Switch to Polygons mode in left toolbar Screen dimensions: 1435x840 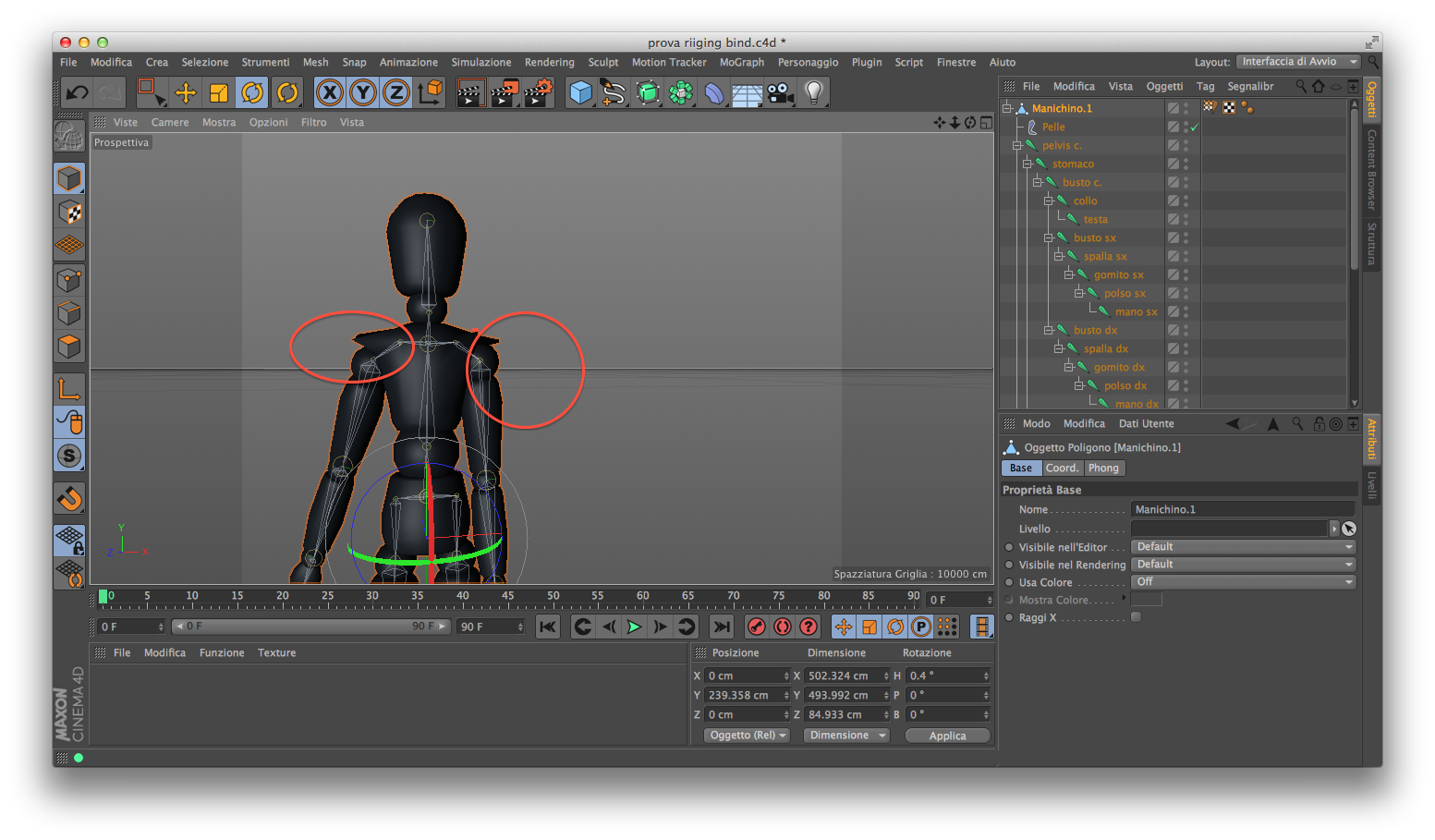69,347
